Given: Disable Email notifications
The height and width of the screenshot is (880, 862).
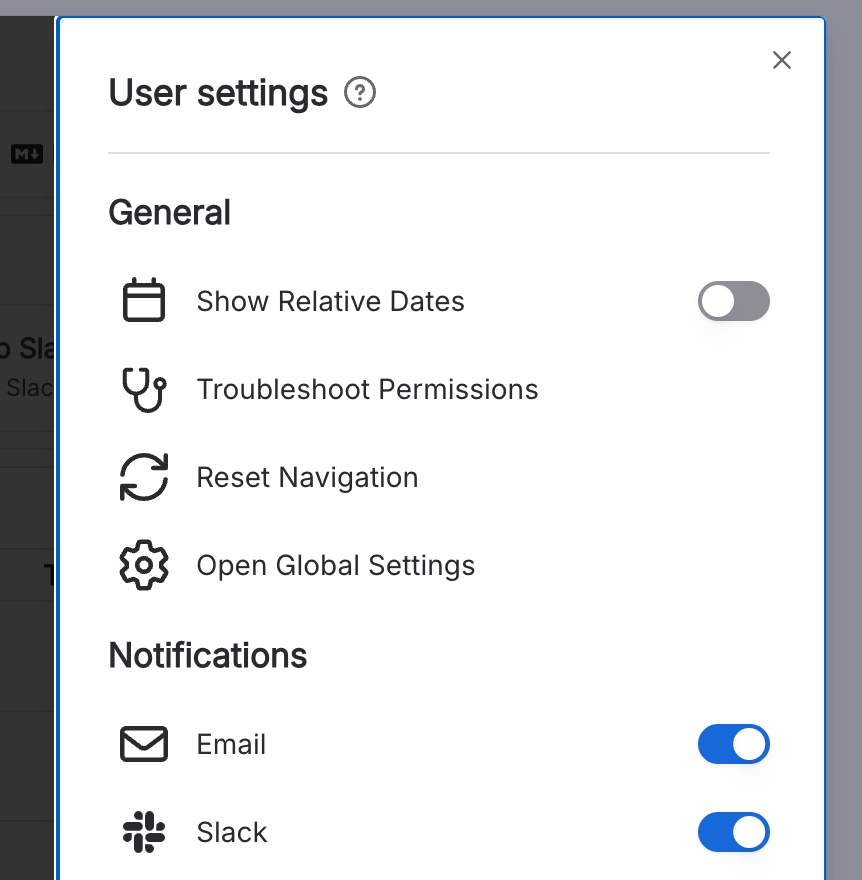Looking at the screenshot, I should 734,744.
